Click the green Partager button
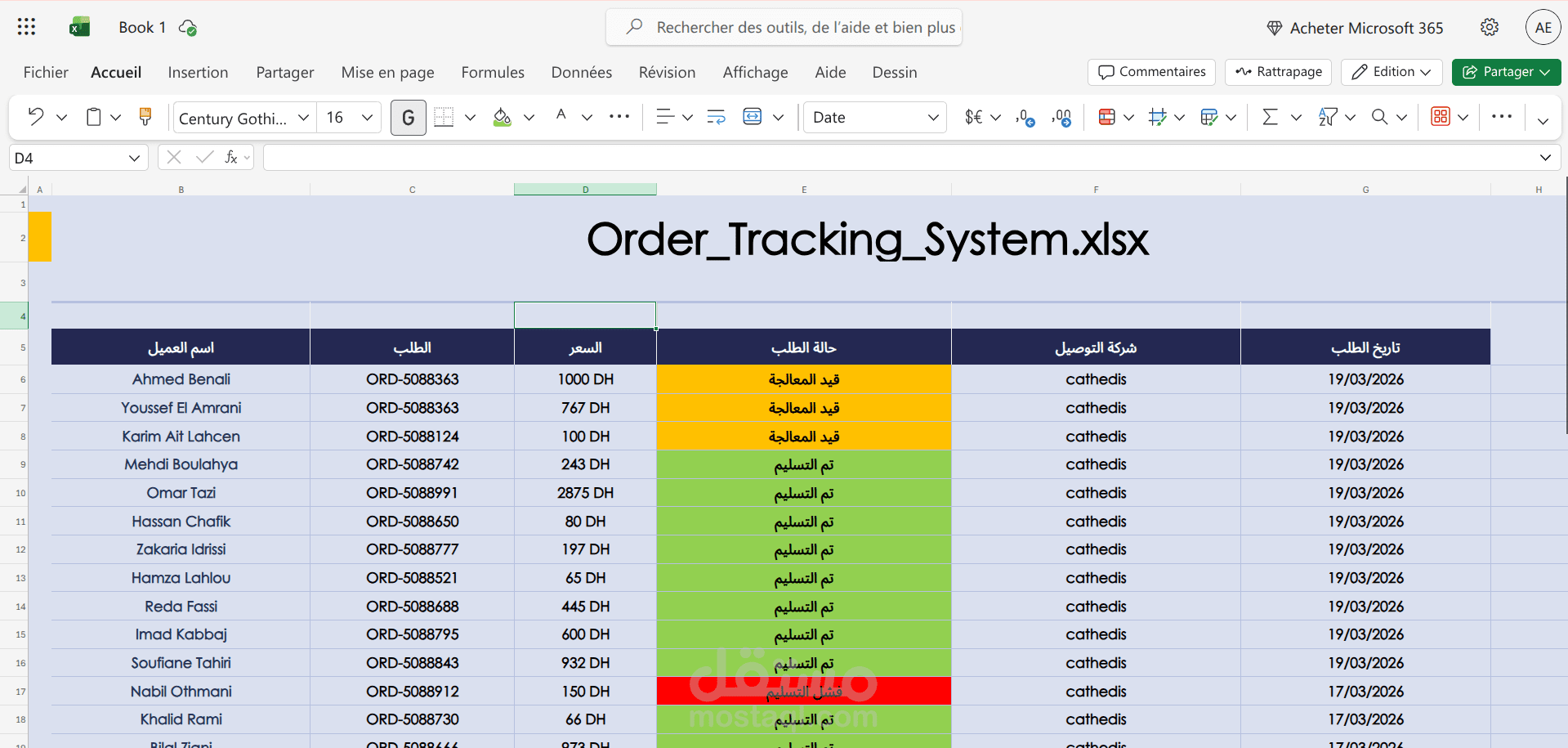 point(1506,72)
